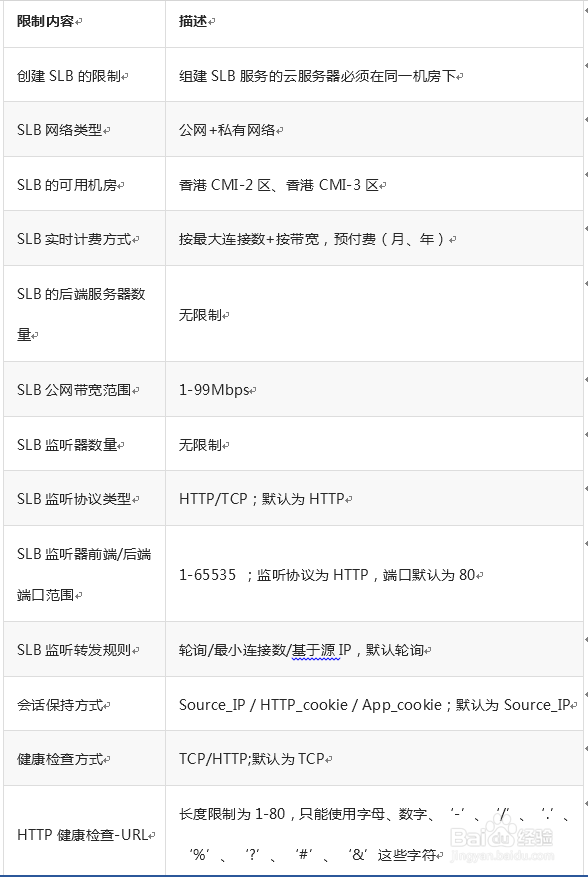This screenshot has height=877, width=588.
Task: Click the value '1-99Mbps'
Action: coord(214,390)
